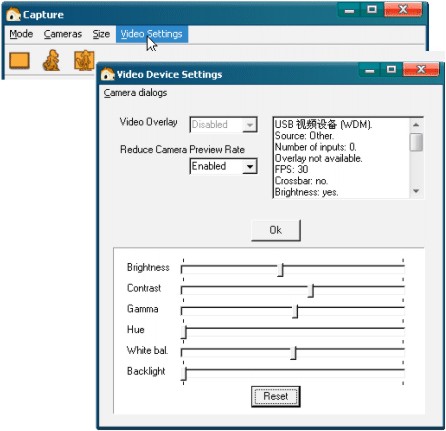Click the device info scrollbar down arrow
446x431 pixels.
416,191
